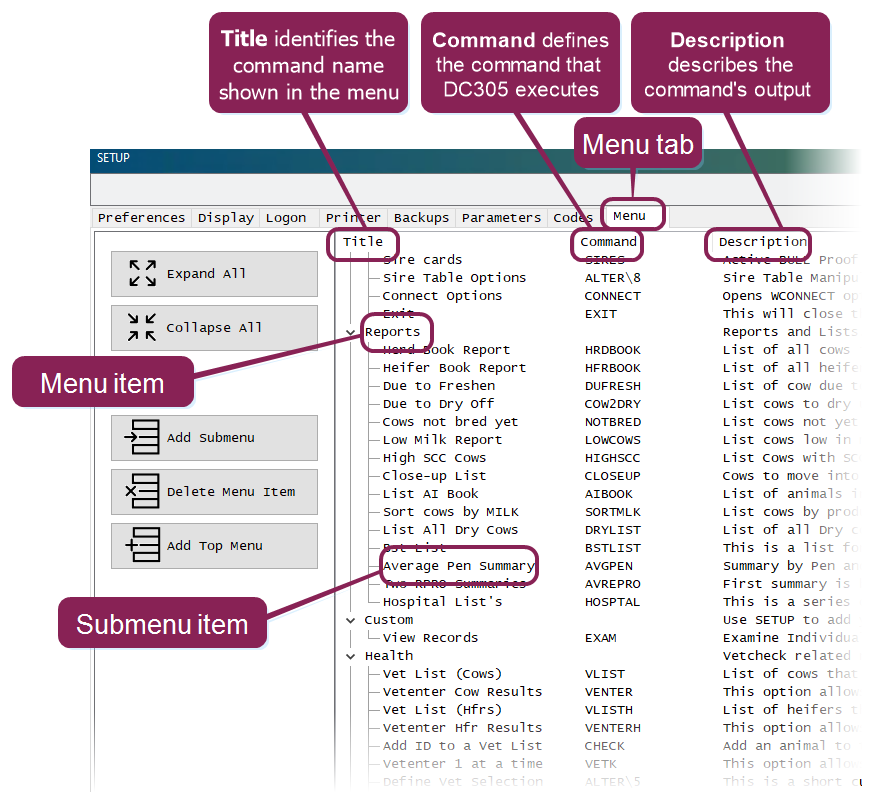Image resolution: width=874 pixels, height=804 pixels.
Task: Click the COW2DRY command cell
Action: 613,404
